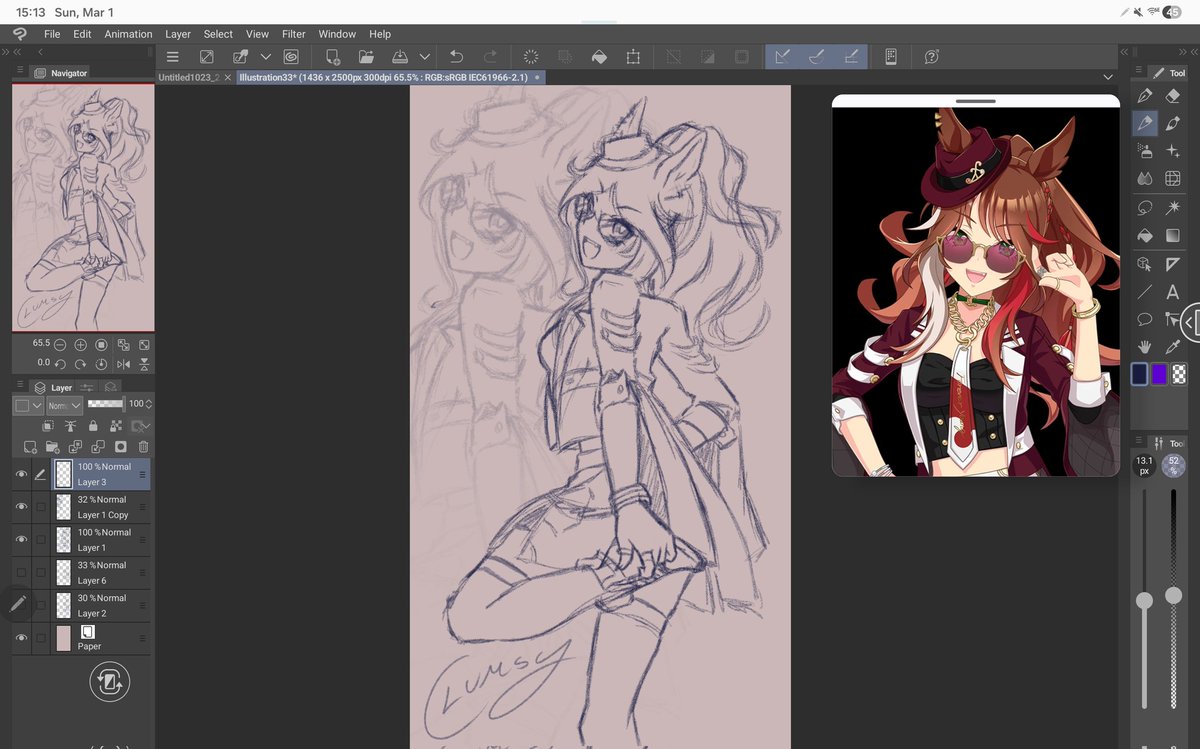The width and height of the screenshot is (1200, 749).
Task: Toggle Lock Layer padlock icon
Action: (x=93, y=426)
